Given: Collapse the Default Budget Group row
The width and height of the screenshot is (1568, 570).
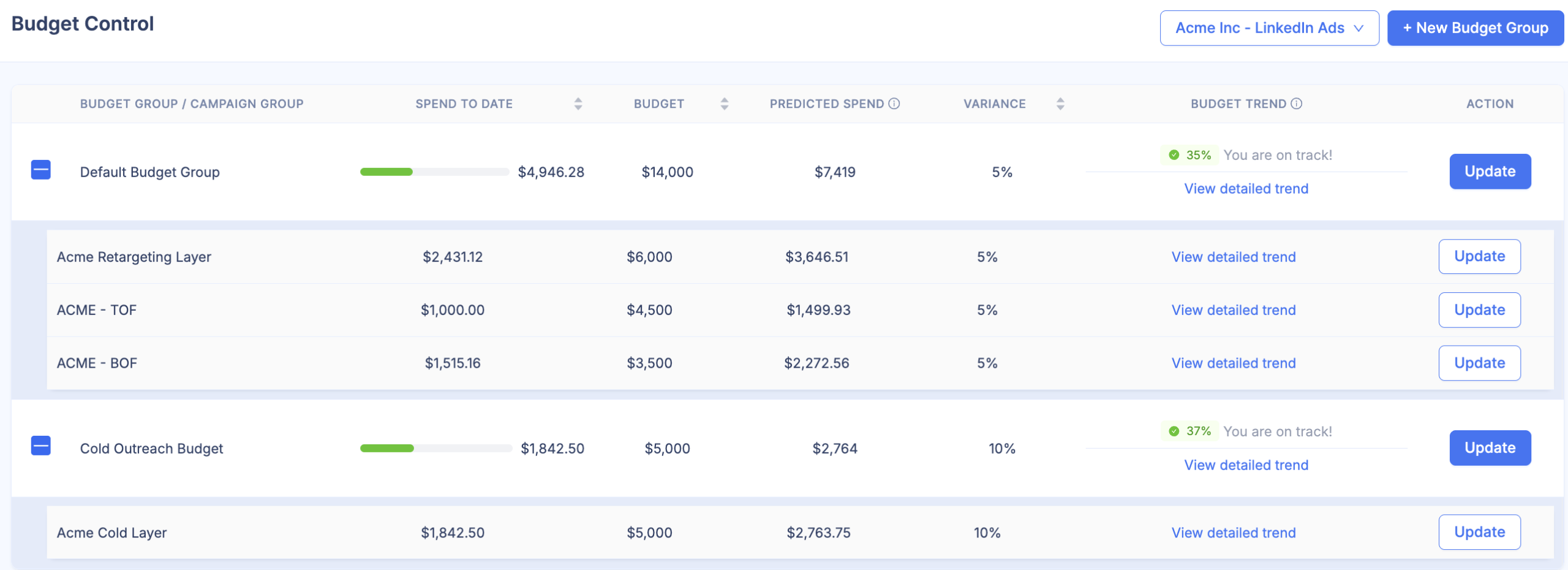Looking at the screenshot, I should pos(41,170).
